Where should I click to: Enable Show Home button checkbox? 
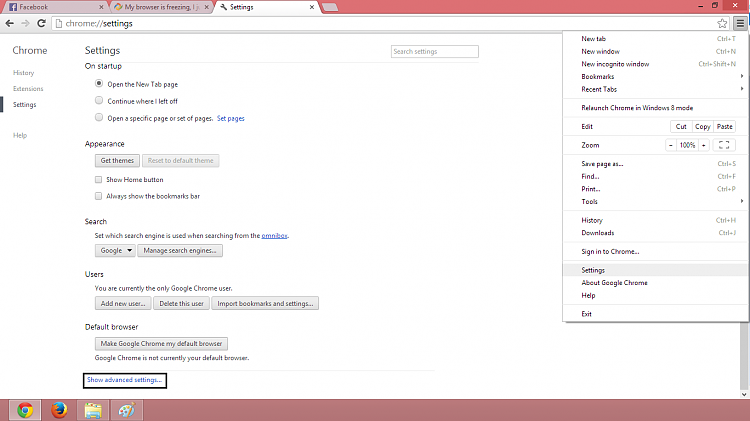coord(99,179)
